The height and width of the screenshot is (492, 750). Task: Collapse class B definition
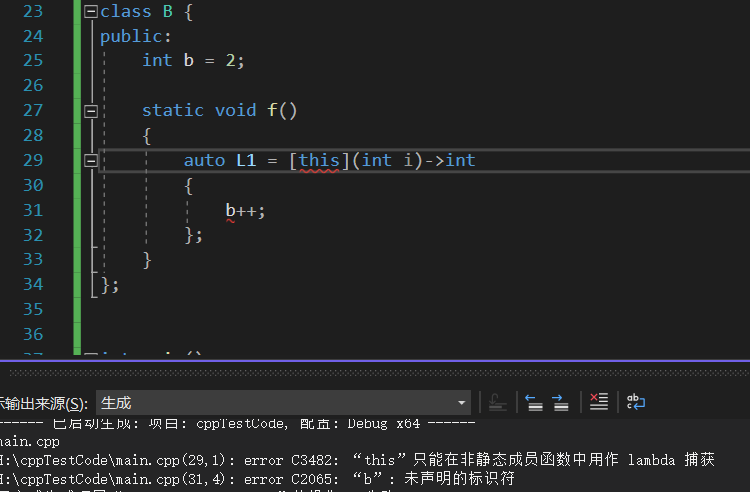(x=91, y=12)
